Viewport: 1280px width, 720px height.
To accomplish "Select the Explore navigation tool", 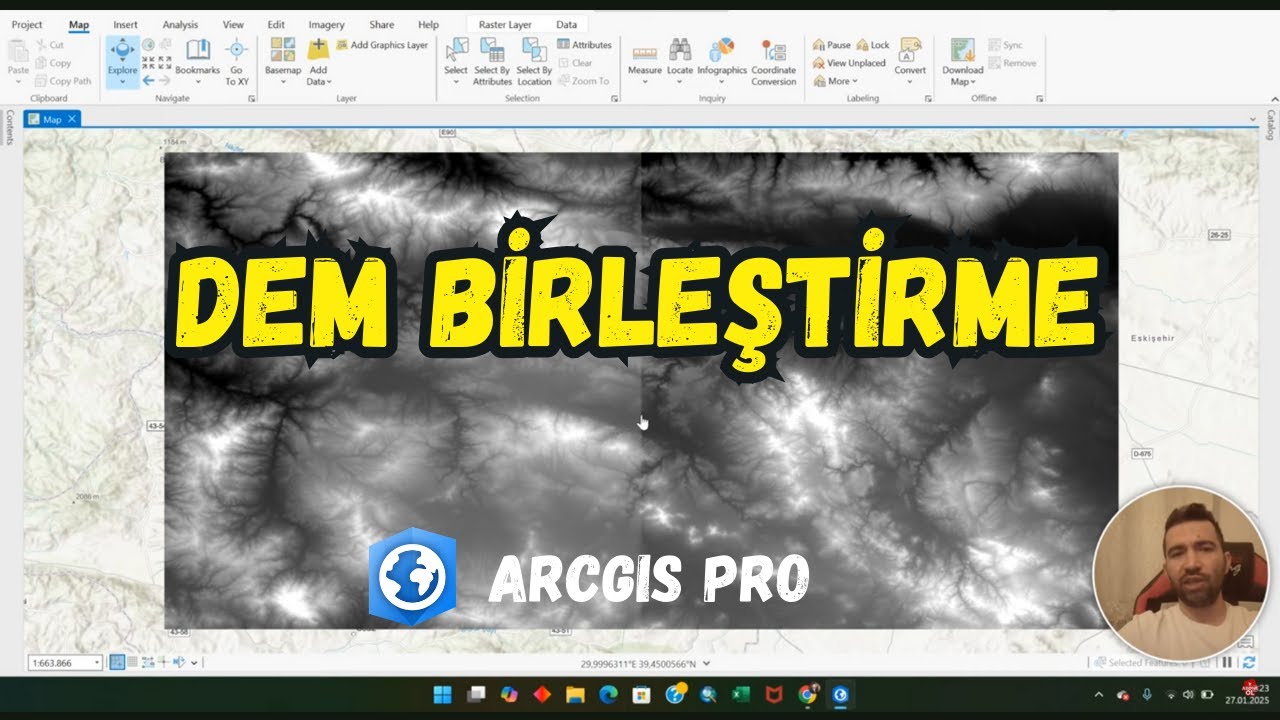I will pos(122,60).
